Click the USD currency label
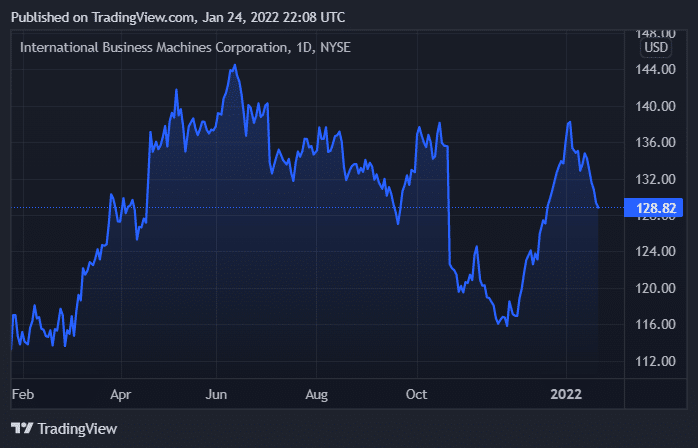 click(656, 47)
